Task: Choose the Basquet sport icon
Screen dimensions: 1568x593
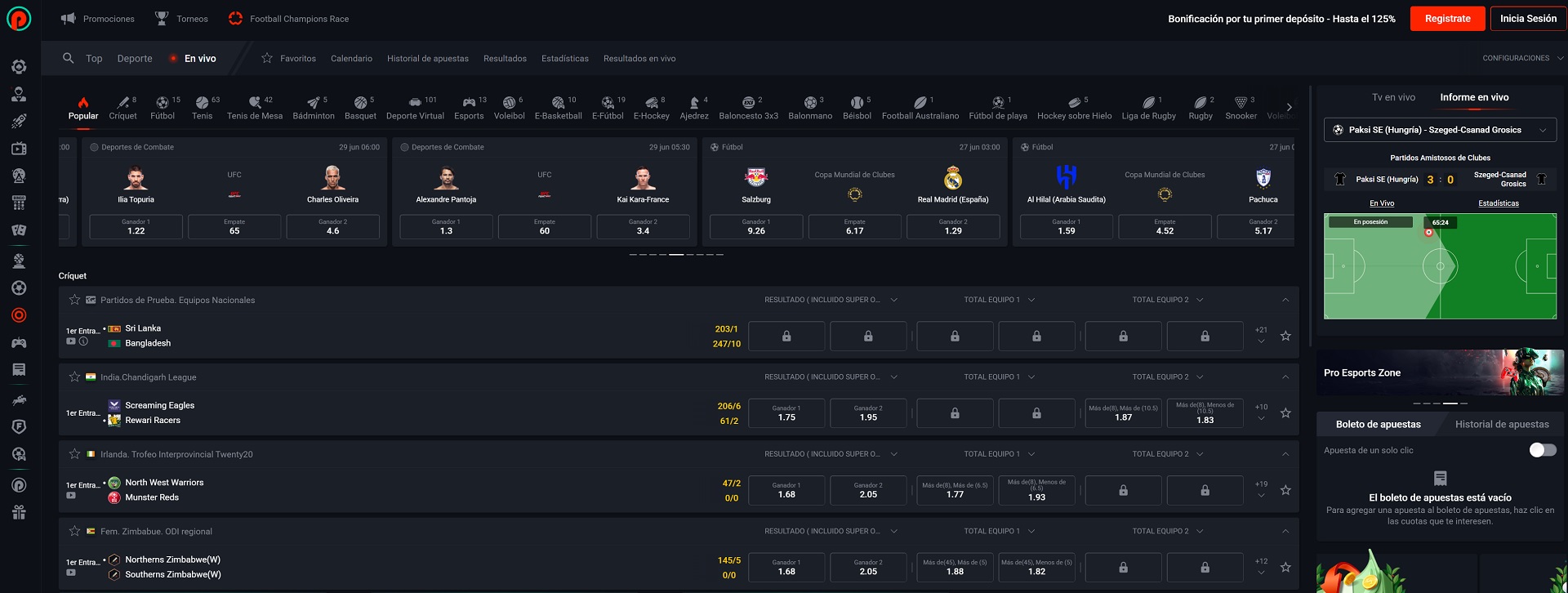Action: [360, 108]
